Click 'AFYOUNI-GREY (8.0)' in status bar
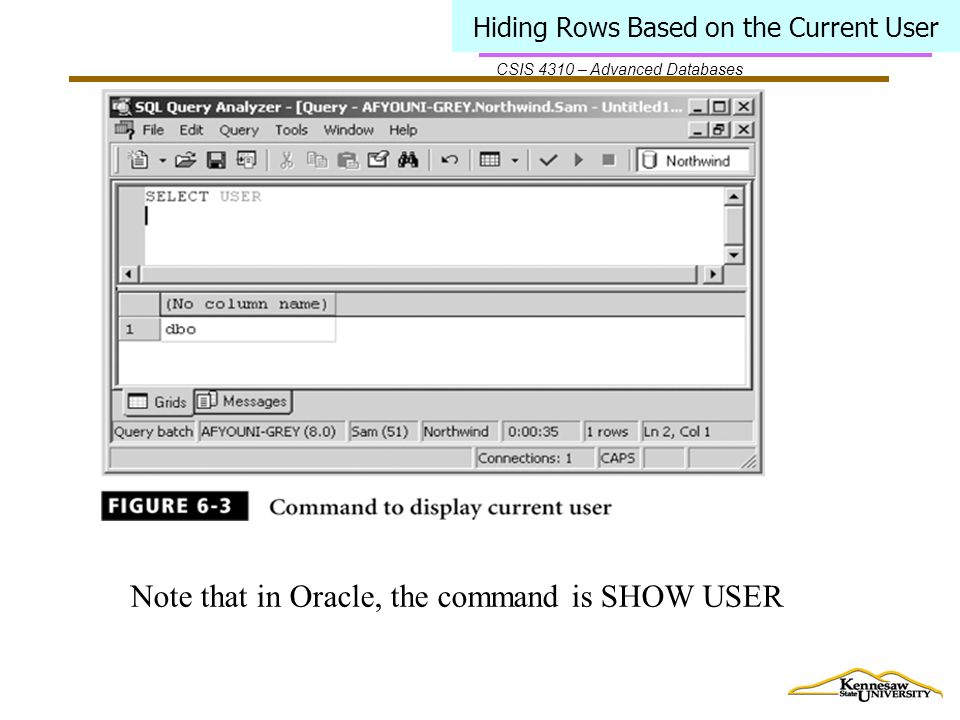 tap(268, 432)
